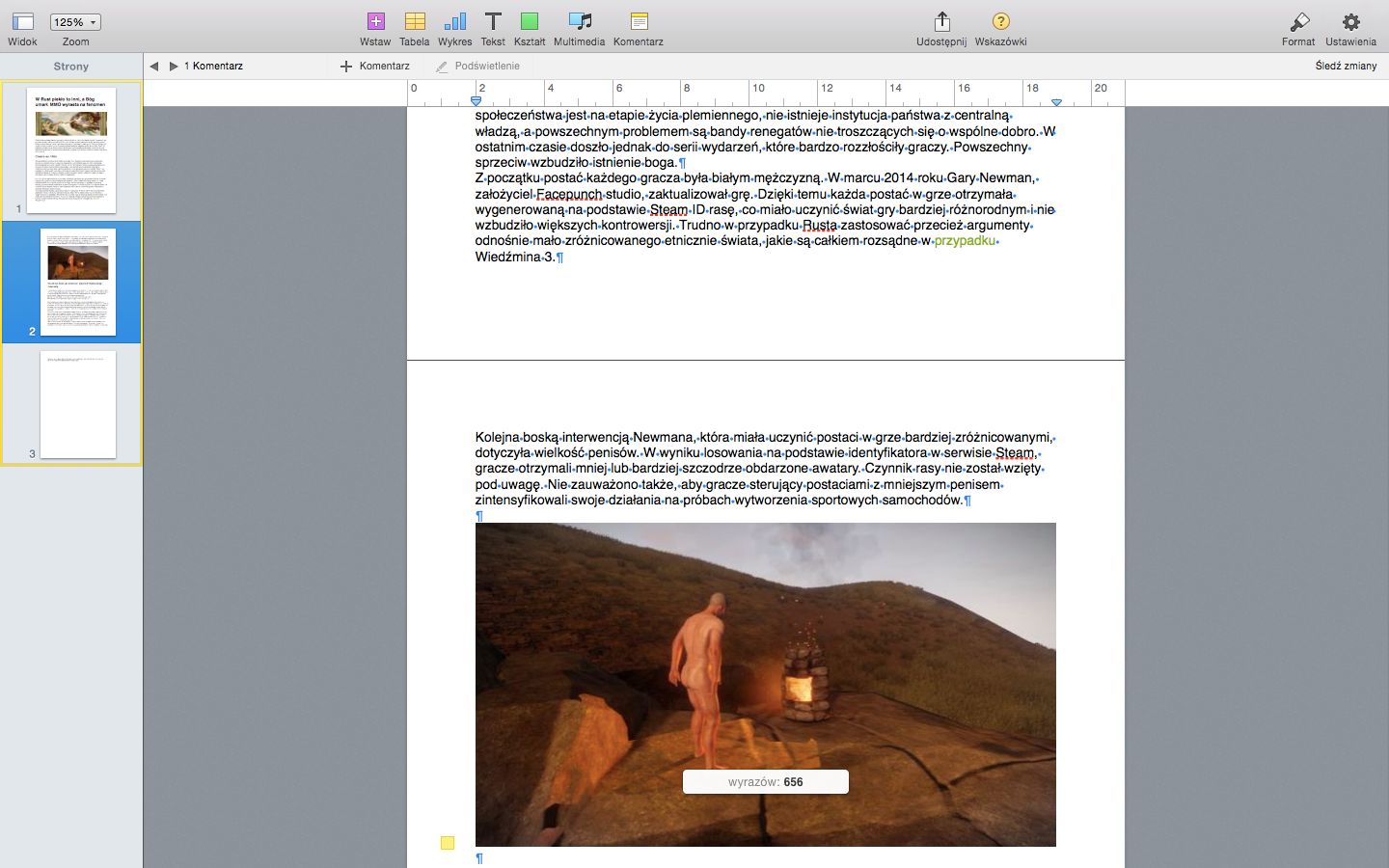The height and width of the screenshot is (868, 1389).
Task: Click Śledź zmiany track changes
Action: point(1346,66)
